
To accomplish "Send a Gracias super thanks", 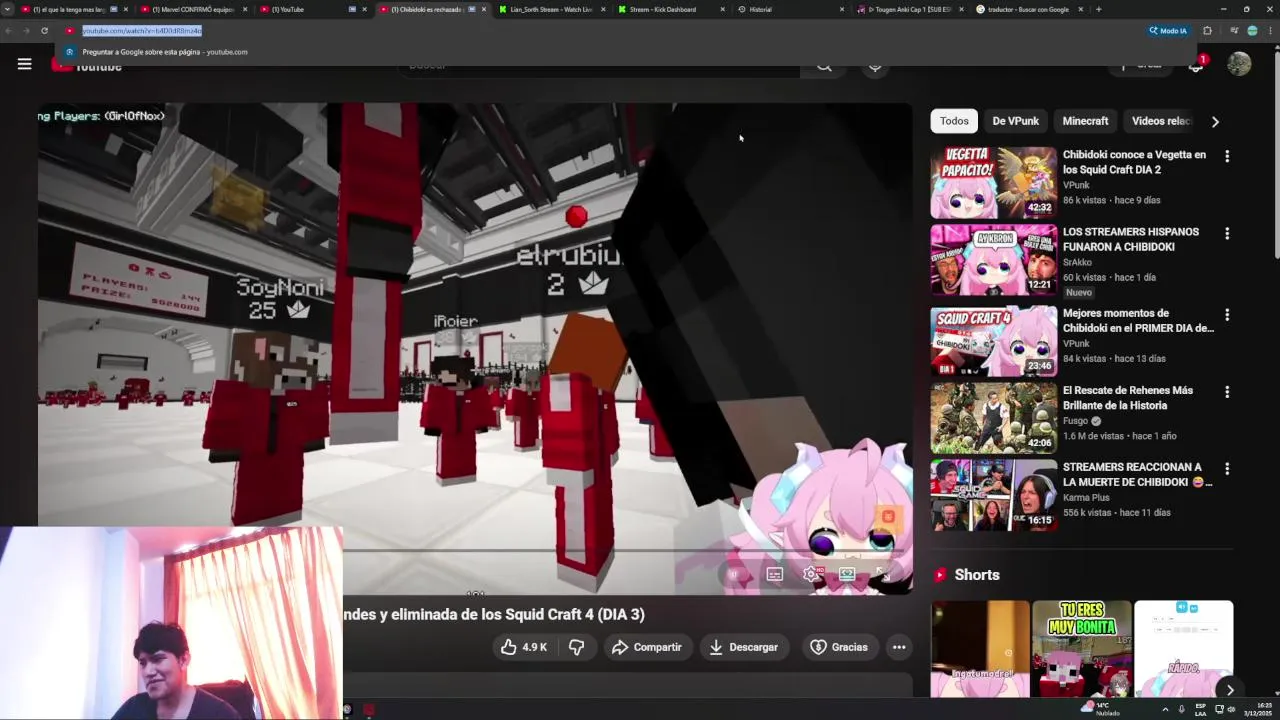I will pos(839,647).
